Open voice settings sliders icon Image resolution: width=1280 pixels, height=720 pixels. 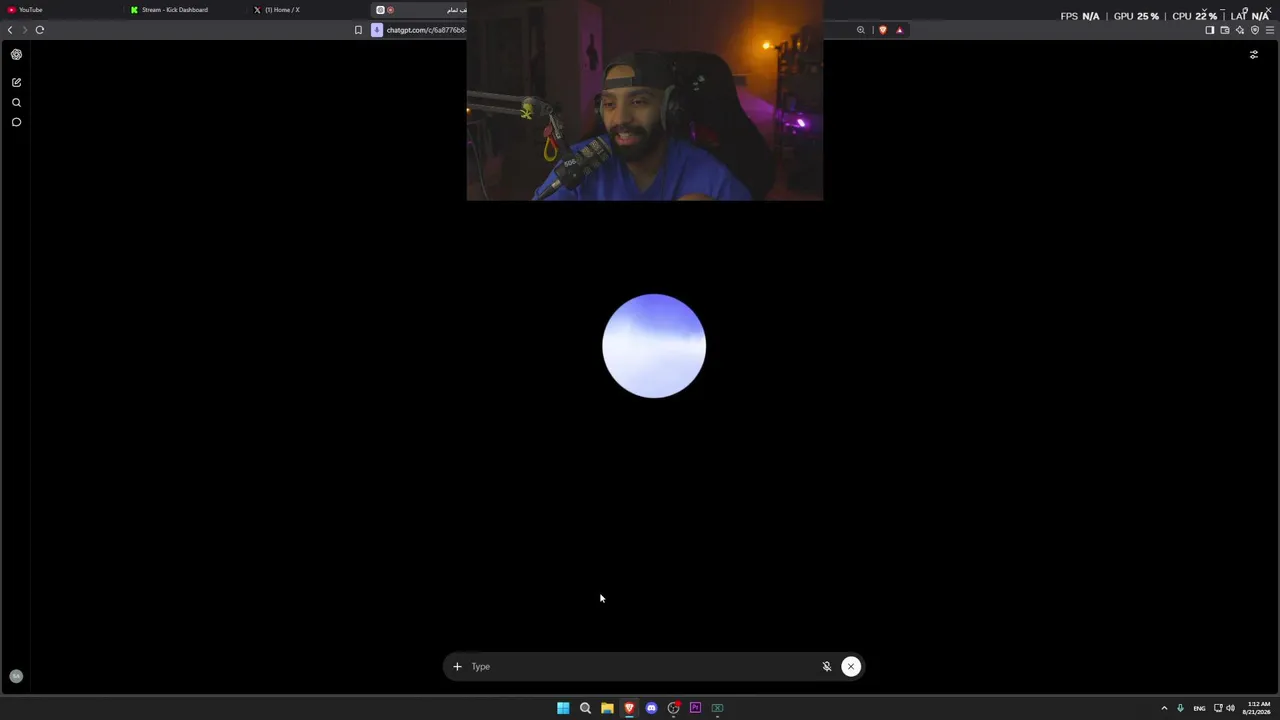pos(1254,55)
